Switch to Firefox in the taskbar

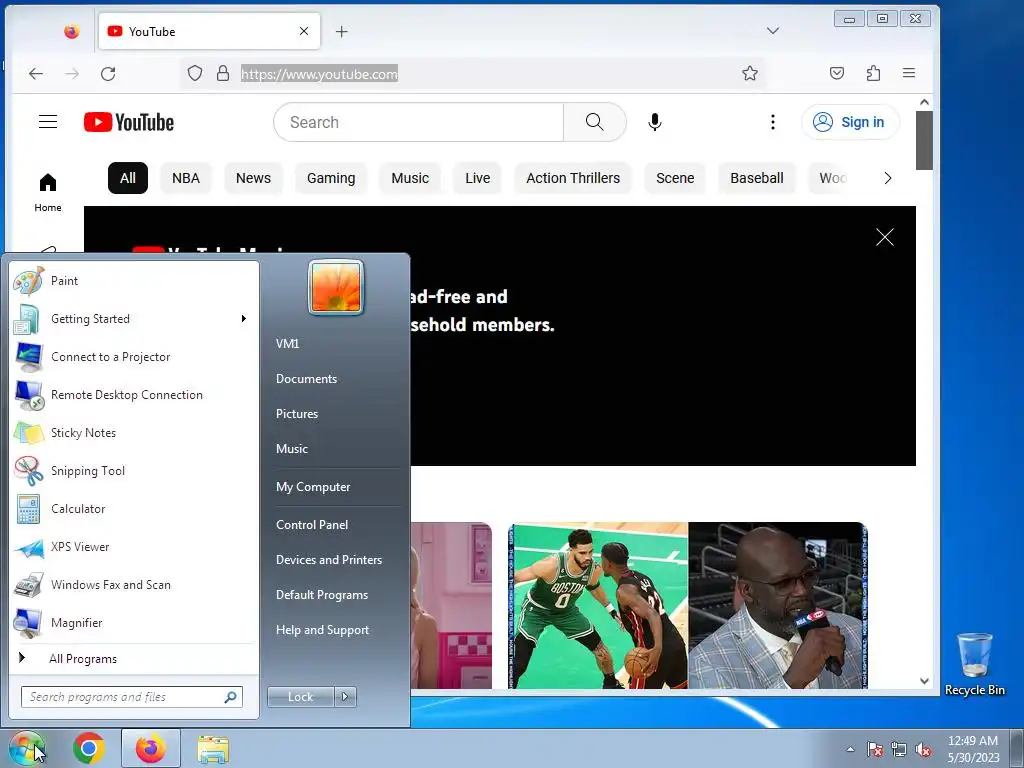(x=150, y=748)
